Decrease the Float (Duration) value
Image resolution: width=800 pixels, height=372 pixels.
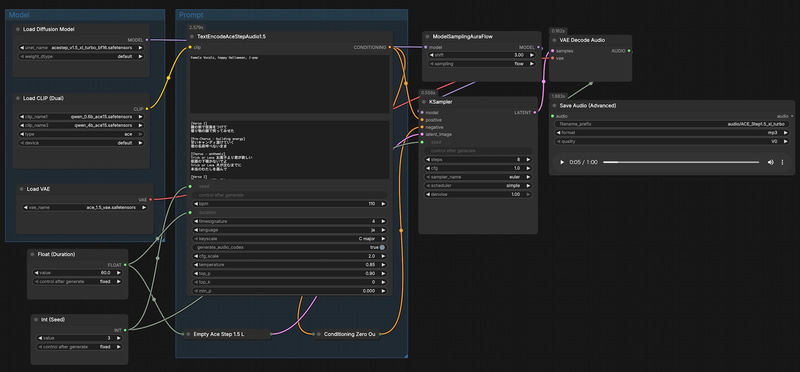tap(36, 272)
